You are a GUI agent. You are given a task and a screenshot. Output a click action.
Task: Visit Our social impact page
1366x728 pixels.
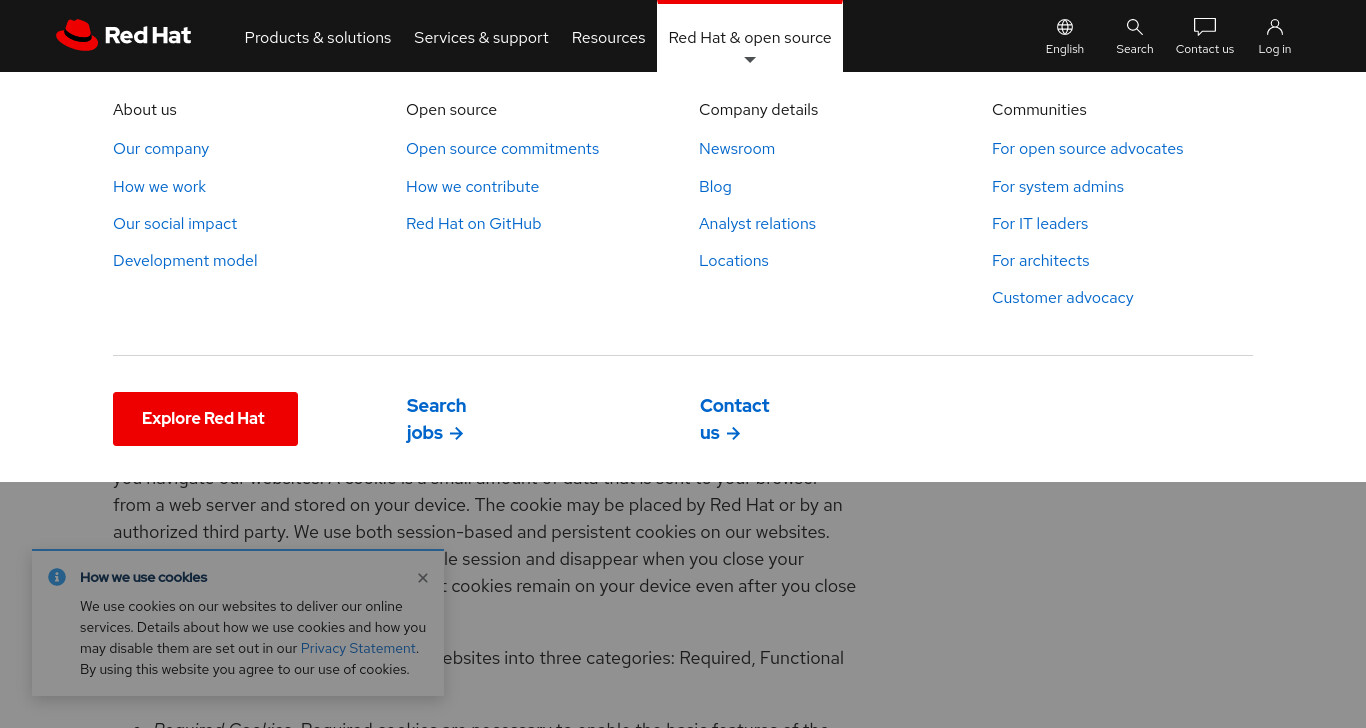[x=175, y=224]
